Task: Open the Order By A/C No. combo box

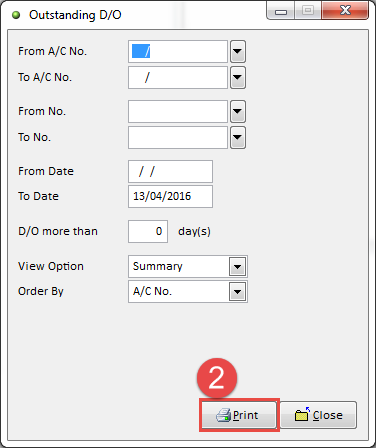Action: pyautogui.click(x=188, y=292)
